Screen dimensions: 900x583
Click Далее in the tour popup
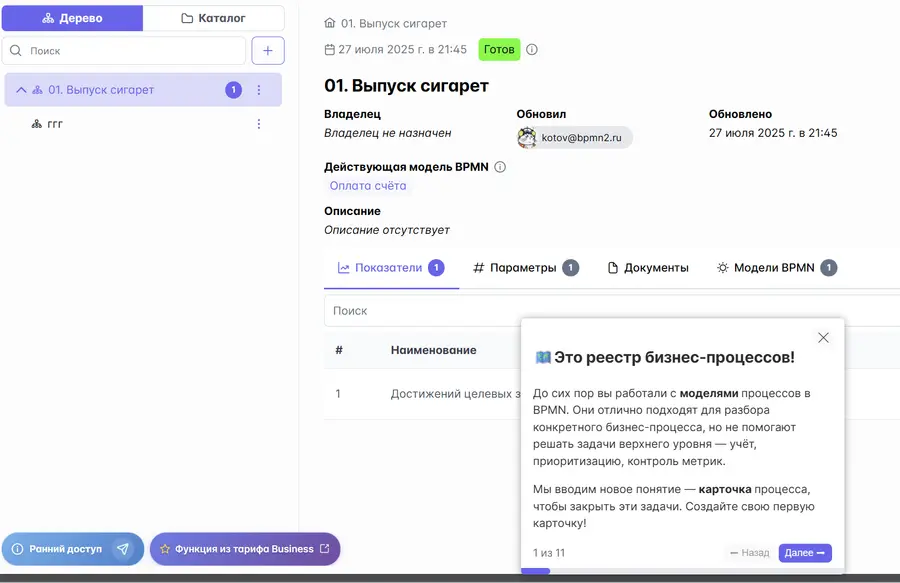[805, 553]
